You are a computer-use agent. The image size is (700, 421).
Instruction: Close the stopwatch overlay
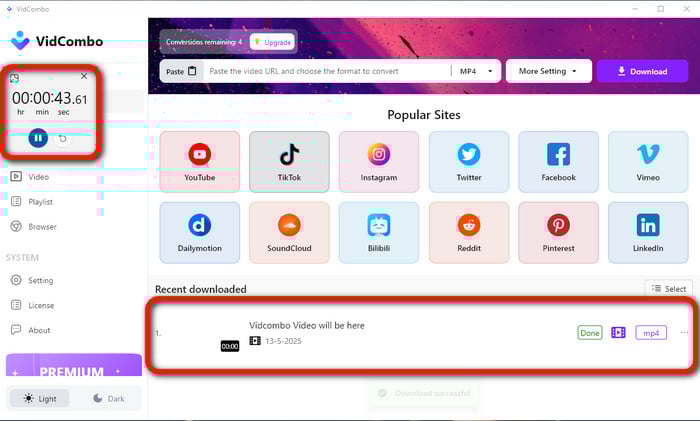pos(84,76)
